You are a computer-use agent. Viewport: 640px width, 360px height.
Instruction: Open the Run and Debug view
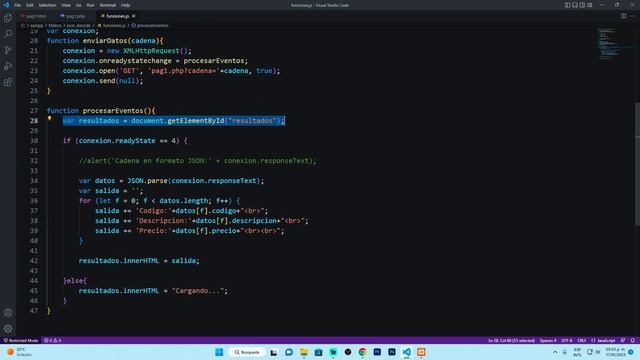[8, 66]
